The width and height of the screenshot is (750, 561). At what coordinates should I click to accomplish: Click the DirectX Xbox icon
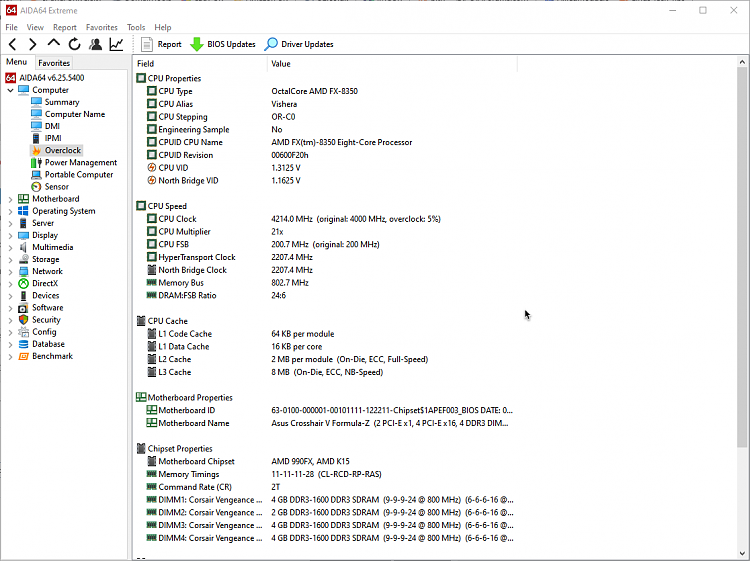coord(23,284)
